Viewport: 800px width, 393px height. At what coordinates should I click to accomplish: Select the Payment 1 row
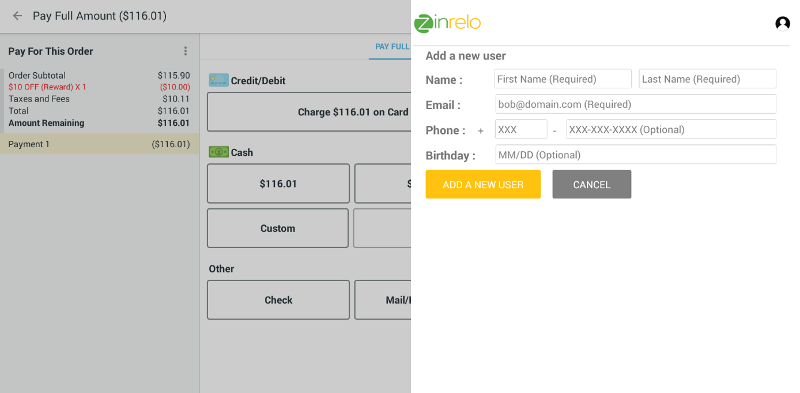[99, 144]
